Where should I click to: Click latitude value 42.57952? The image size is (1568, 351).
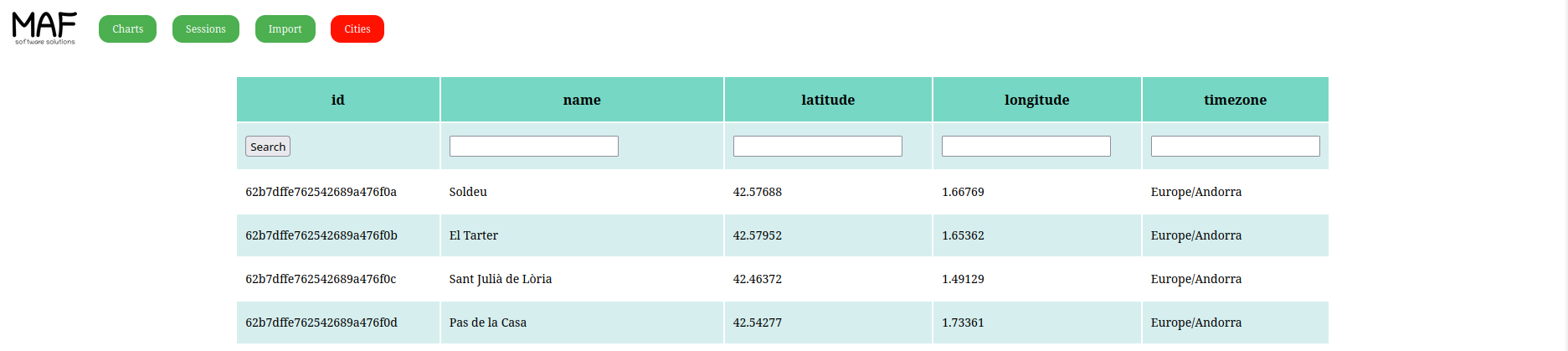[758, 235]
